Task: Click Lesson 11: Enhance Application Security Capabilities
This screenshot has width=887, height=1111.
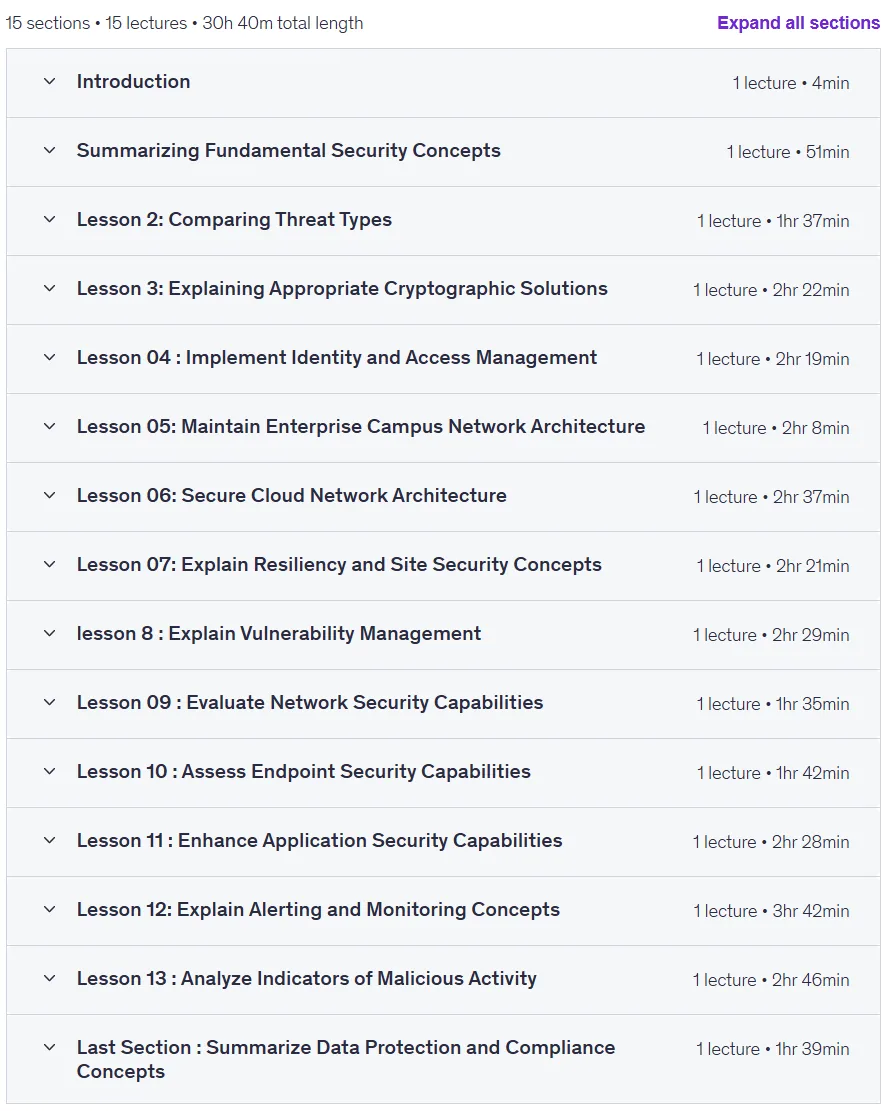Action: tap(320, 840)
